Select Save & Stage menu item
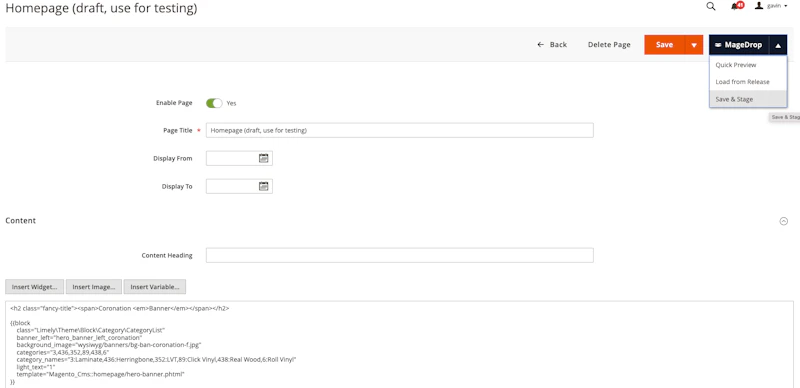 [748, 99]
